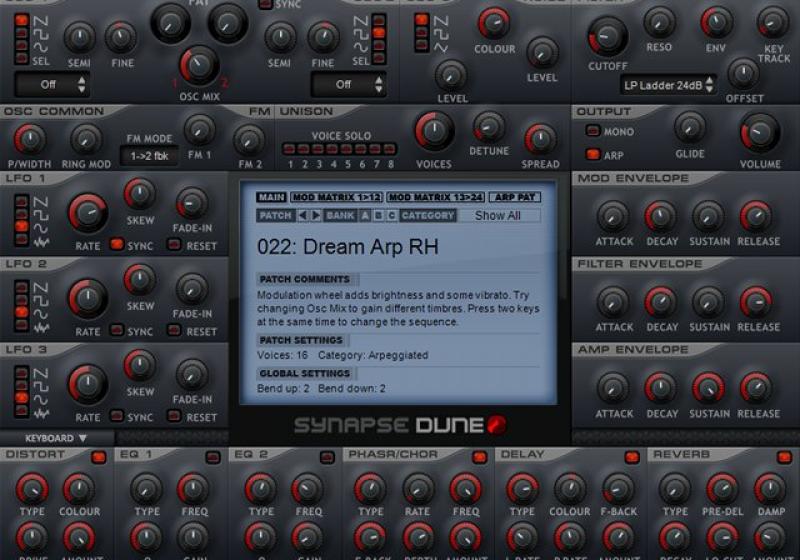Click the Delay F-BACK knob

tap(618, 489)
